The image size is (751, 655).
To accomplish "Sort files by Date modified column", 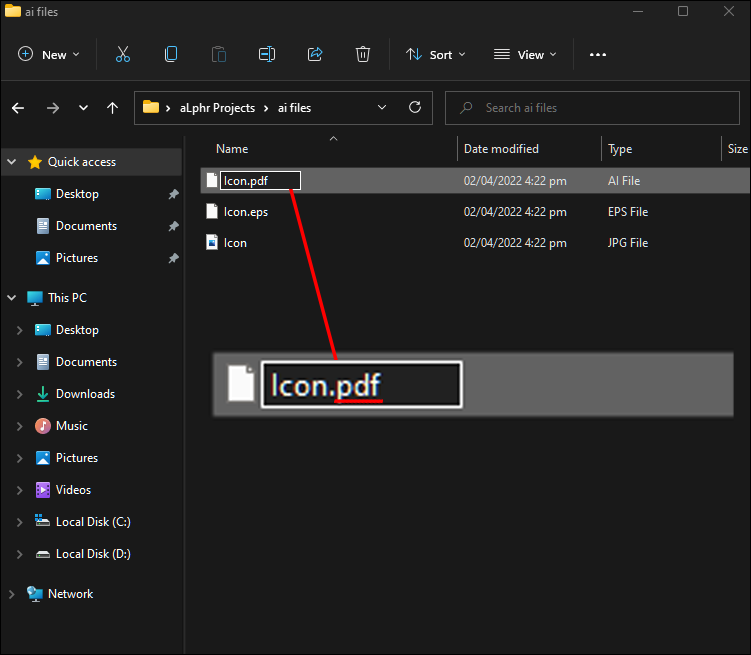I will point(501,149).
